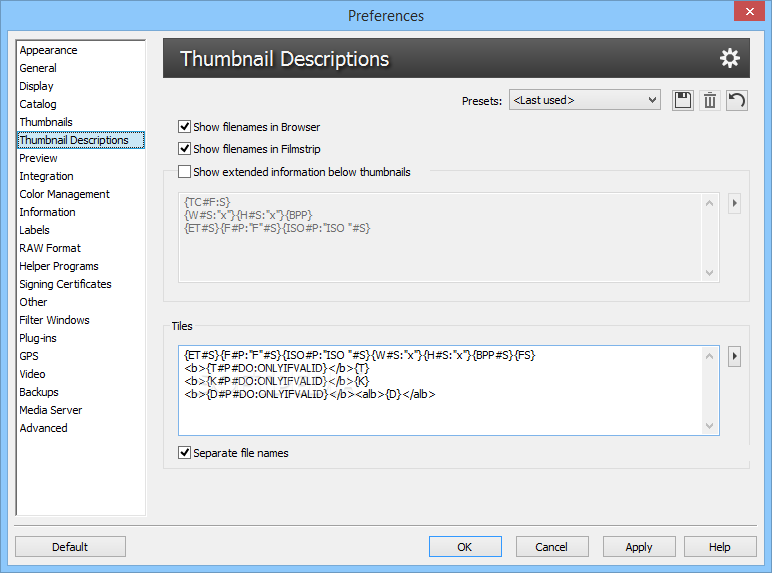772x573 pixels.
Task: Click the Cancel button
Action: coord(552,547)
